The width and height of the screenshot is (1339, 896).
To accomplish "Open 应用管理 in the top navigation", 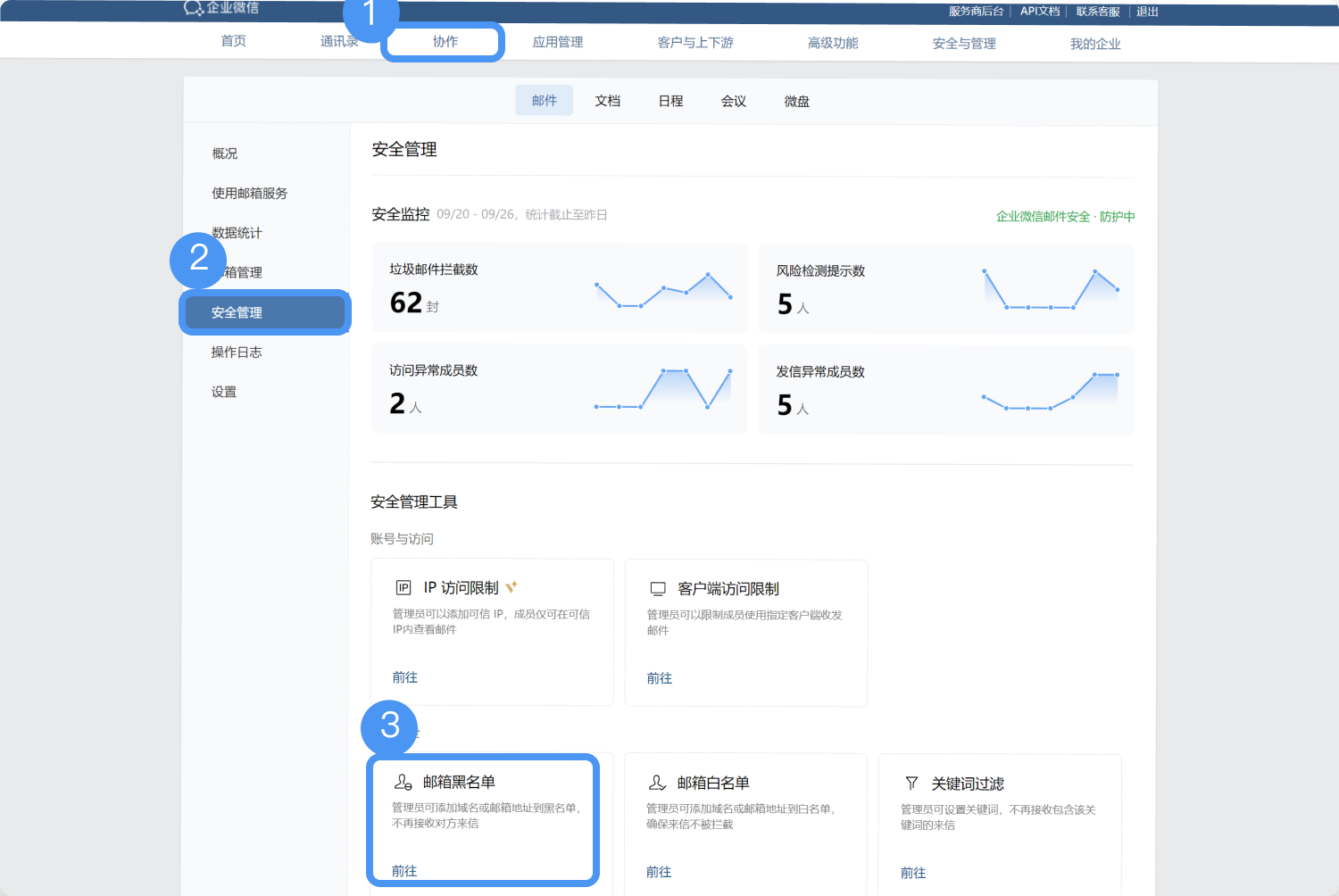I will coord(558,42).
